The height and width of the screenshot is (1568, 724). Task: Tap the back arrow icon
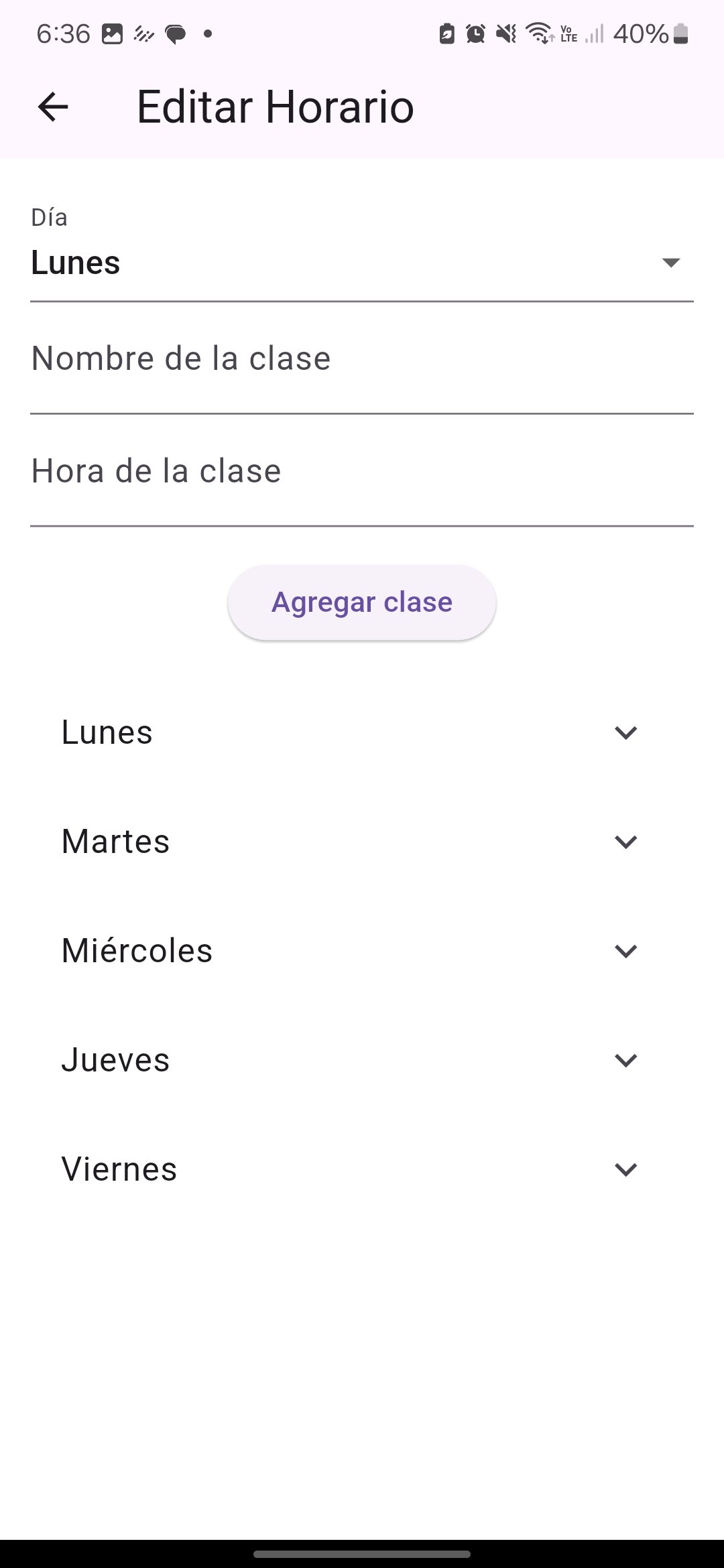(x=53, y=107)
